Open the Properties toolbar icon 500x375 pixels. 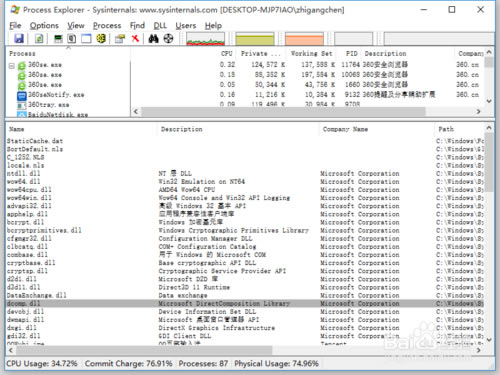(x=120, y=39)
